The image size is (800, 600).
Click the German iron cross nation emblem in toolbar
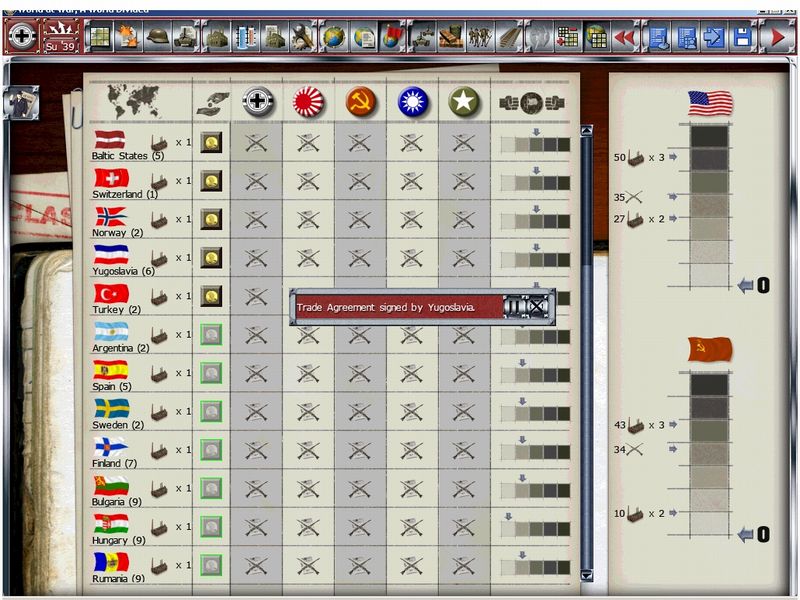[21, 36]
